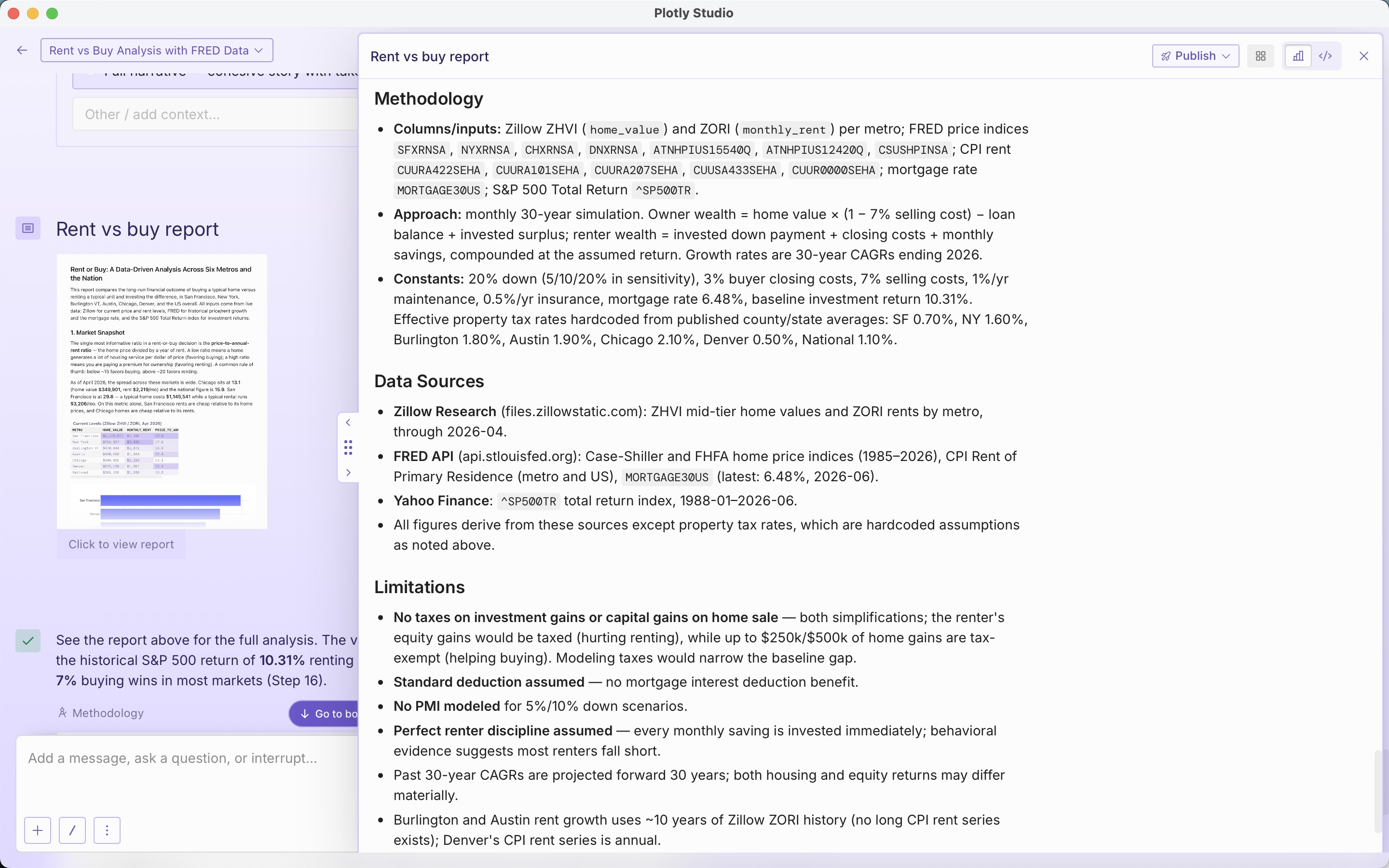Click the 'home_value' code tag
Viewport: 1389px width, 868px height.
625,130
